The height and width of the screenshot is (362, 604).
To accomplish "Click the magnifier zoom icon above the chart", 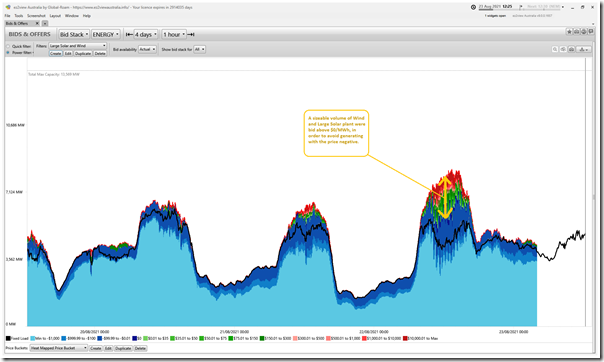I will (555, 49).
